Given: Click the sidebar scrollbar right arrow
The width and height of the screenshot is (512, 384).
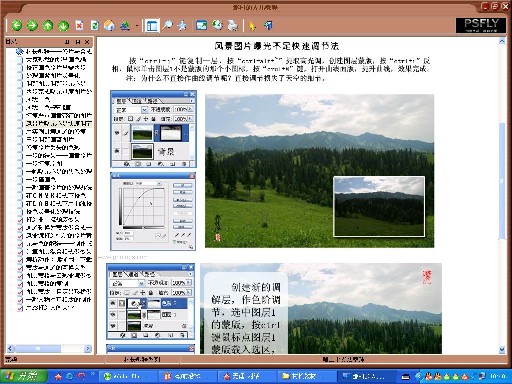Looking at the screenshot, I should tap(88, 348).
